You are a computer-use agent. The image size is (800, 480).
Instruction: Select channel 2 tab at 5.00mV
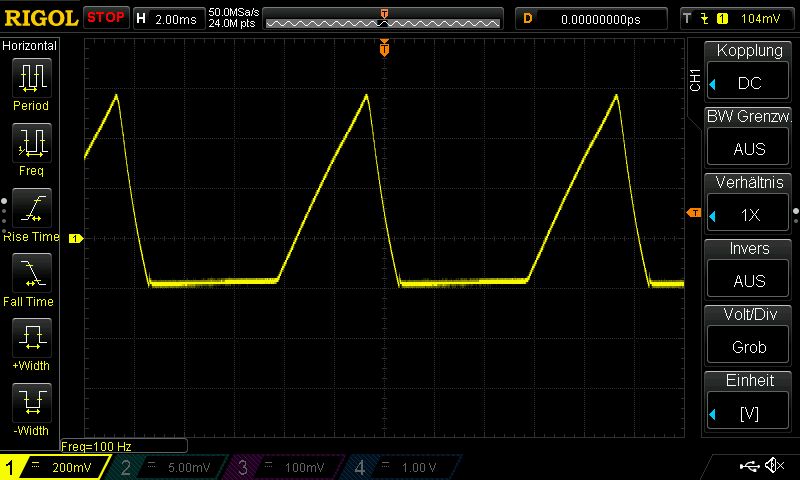pyautogui.click(x=168, y=467)
